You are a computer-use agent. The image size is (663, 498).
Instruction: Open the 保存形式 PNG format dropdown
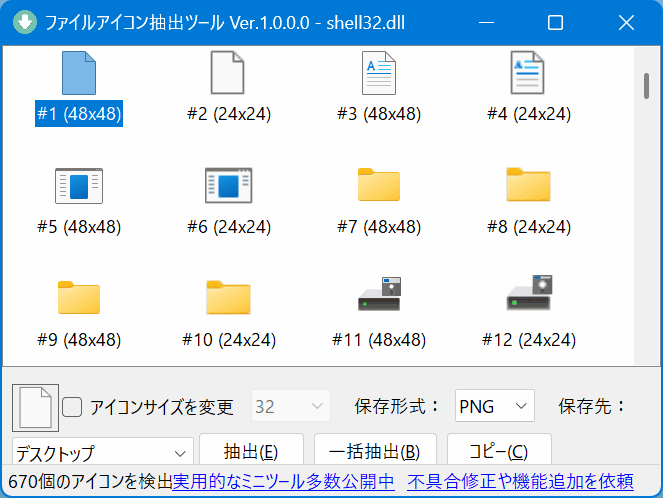pyautogui.click(x=494, y=406)
